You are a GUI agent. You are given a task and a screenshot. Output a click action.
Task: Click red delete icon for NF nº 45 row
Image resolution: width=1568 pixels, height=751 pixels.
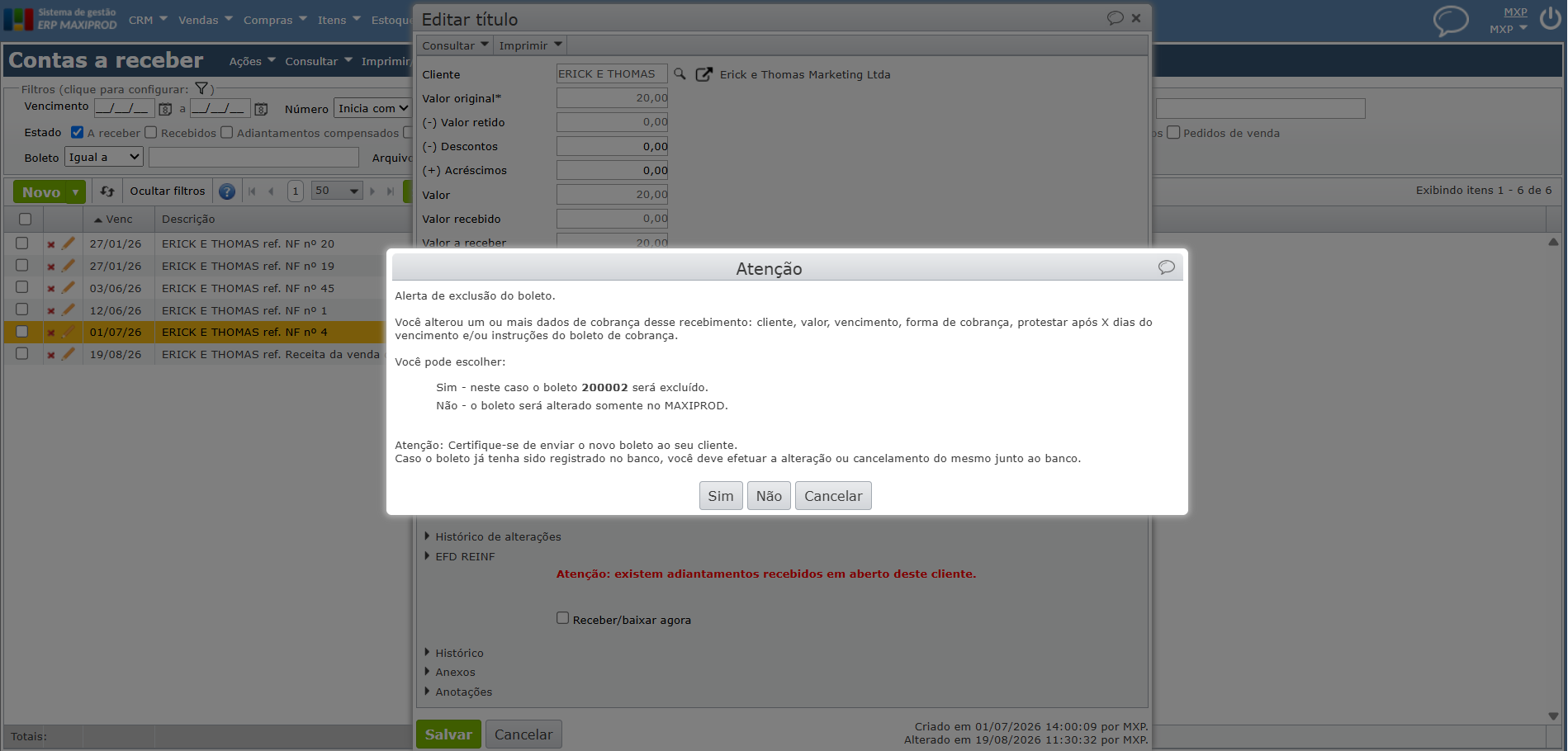[51, 289]
